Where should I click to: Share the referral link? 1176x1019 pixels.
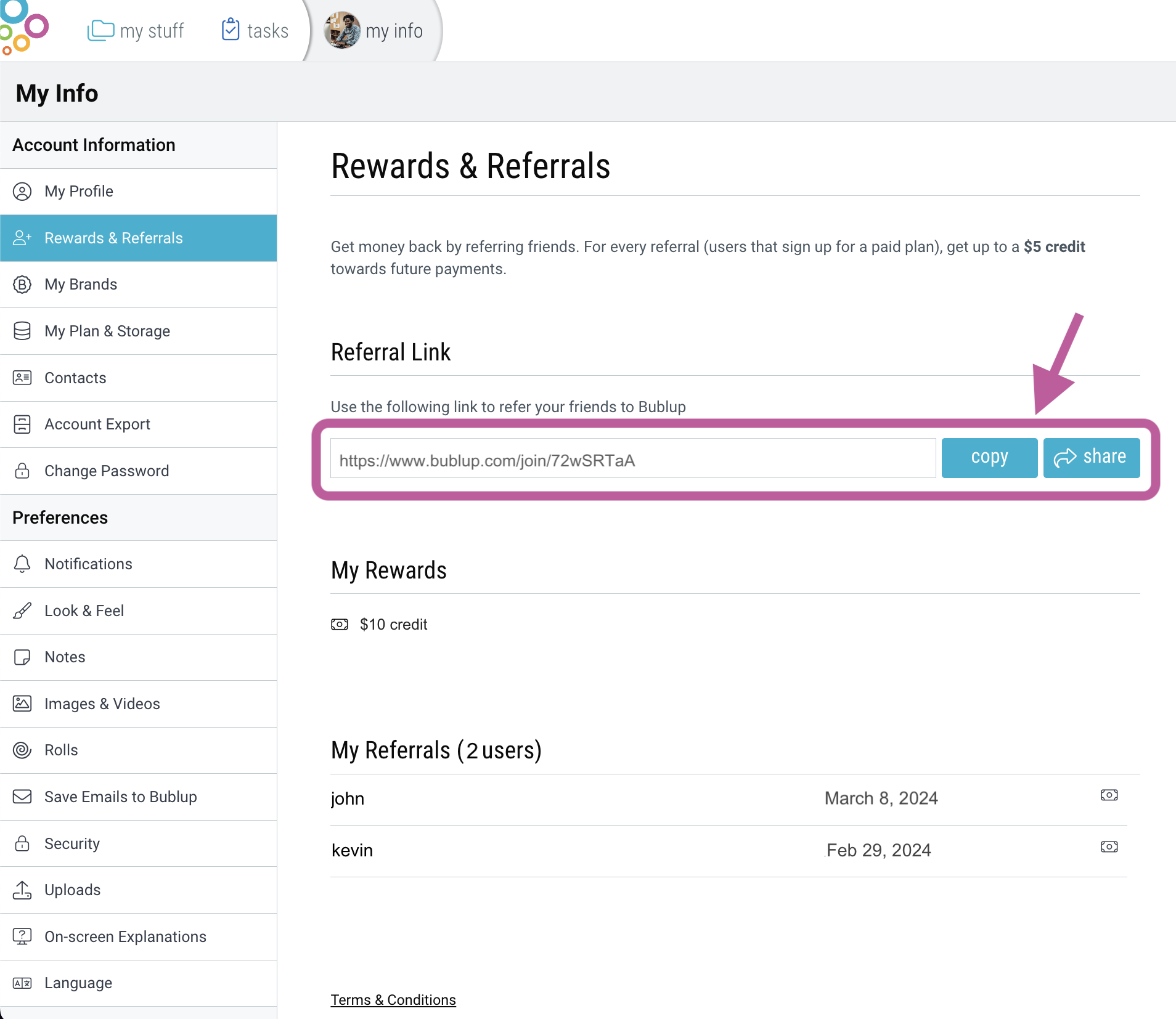click(1092, 458)
